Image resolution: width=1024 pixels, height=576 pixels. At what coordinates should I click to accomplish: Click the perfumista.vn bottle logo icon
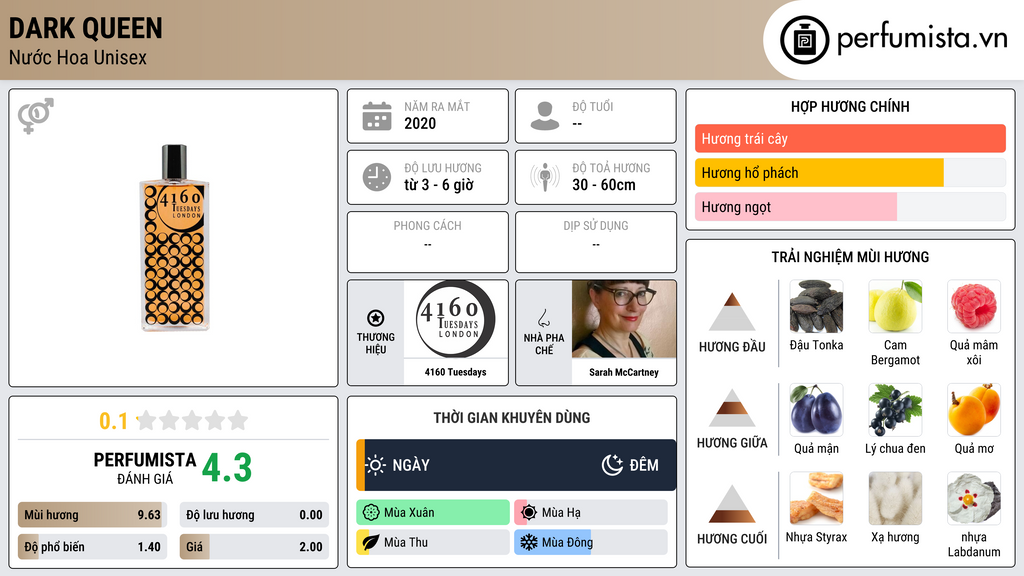click(804, 40)
